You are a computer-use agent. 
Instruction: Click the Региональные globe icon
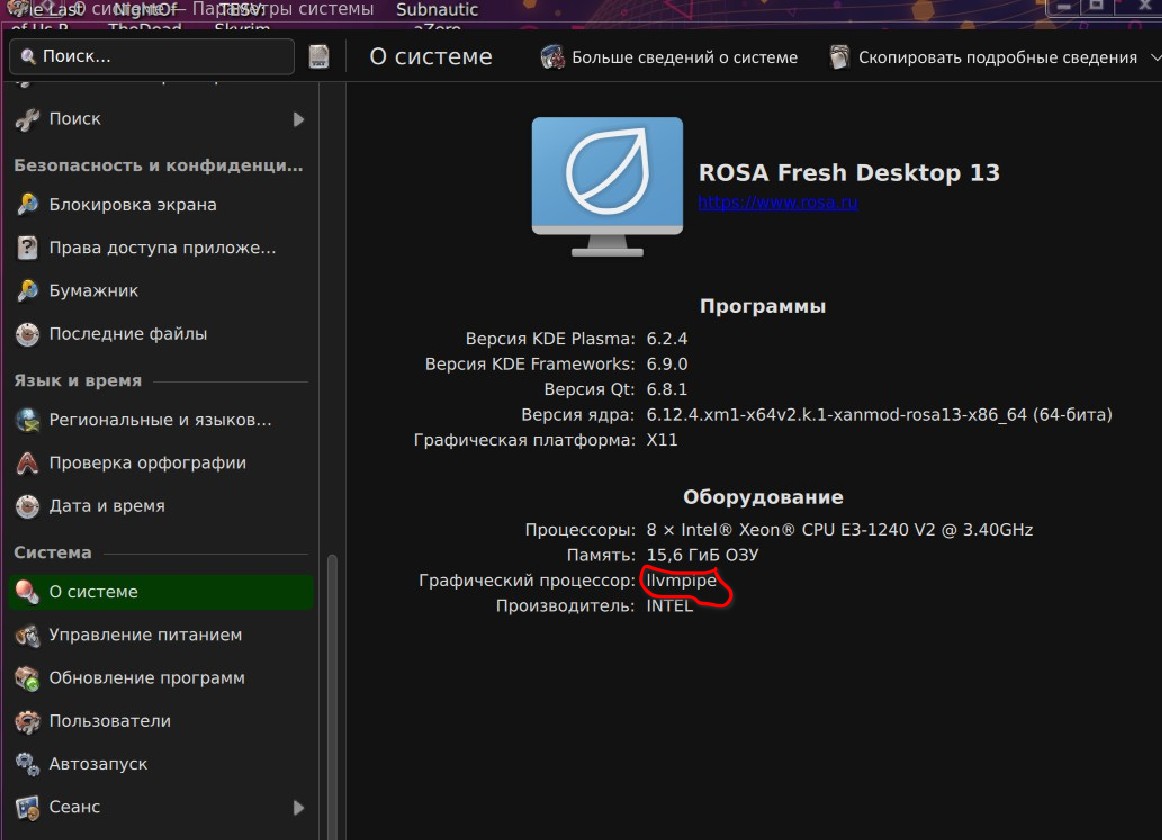27,420
